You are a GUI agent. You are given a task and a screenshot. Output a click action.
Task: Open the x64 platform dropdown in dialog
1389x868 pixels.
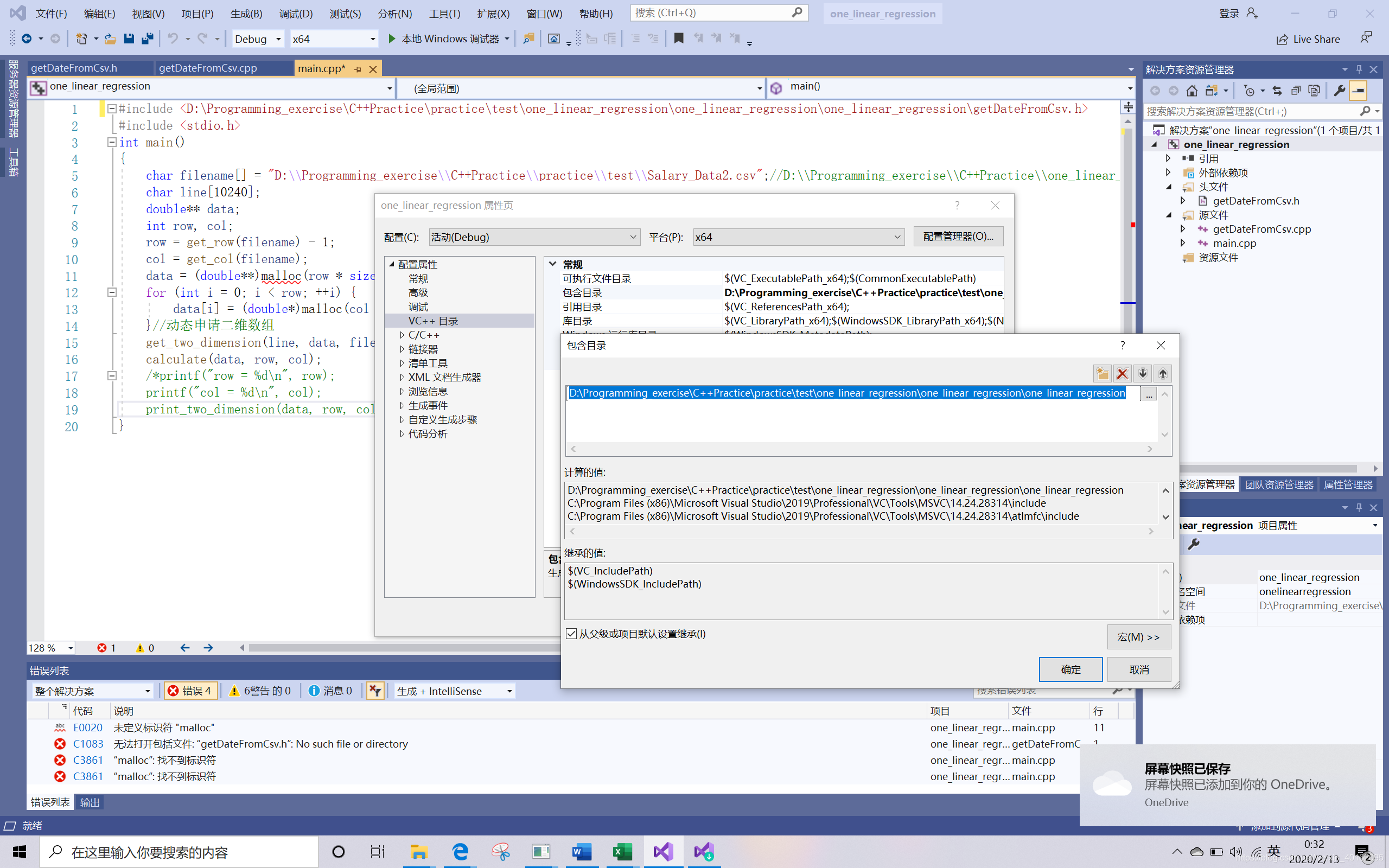[x=798, y=237]
